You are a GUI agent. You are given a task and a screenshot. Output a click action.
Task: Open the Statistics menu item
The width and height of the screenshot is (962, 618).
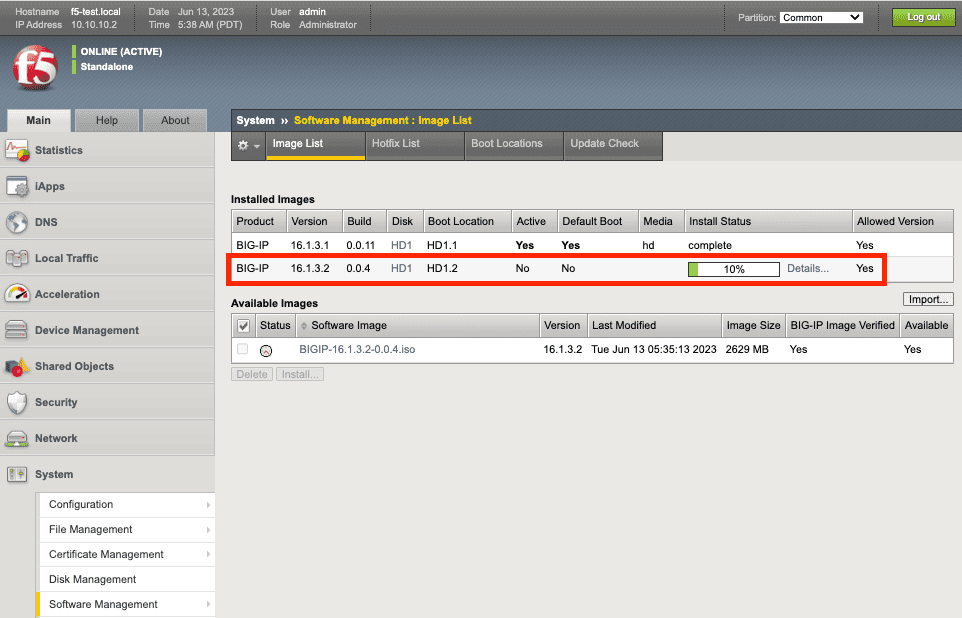coord(107,150)
